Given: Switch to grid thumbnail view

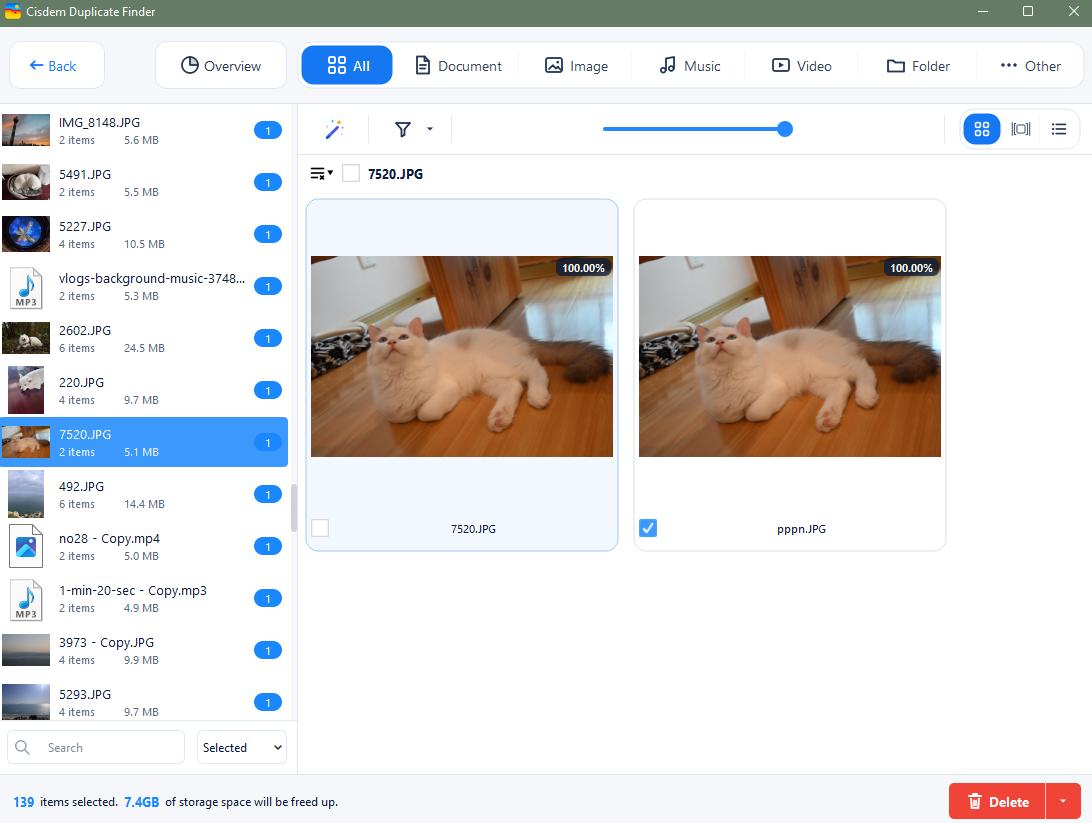Looking at the screenshot, I should 981,130.
